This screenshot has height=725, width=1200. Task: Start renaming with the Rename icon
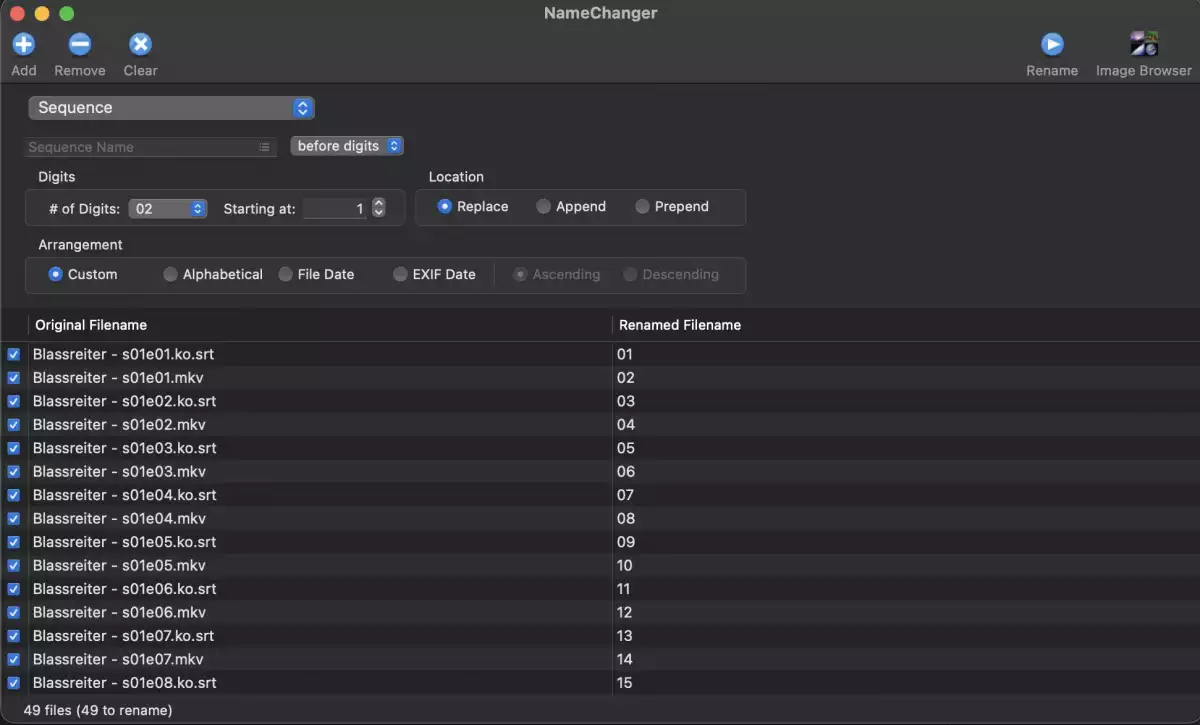click(x=1052, y=44)
